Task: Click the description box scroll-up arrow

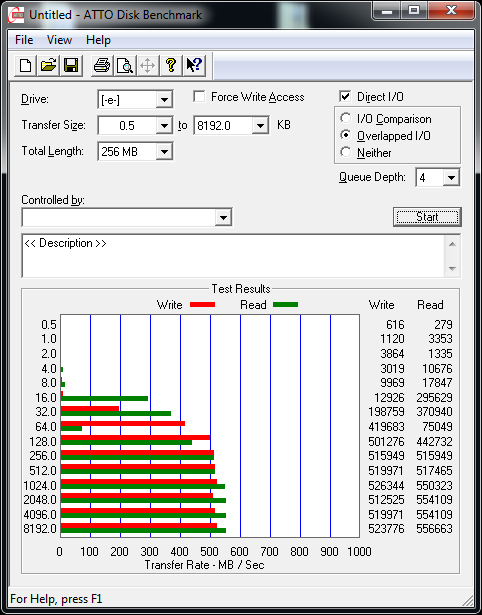Action: 452,244
